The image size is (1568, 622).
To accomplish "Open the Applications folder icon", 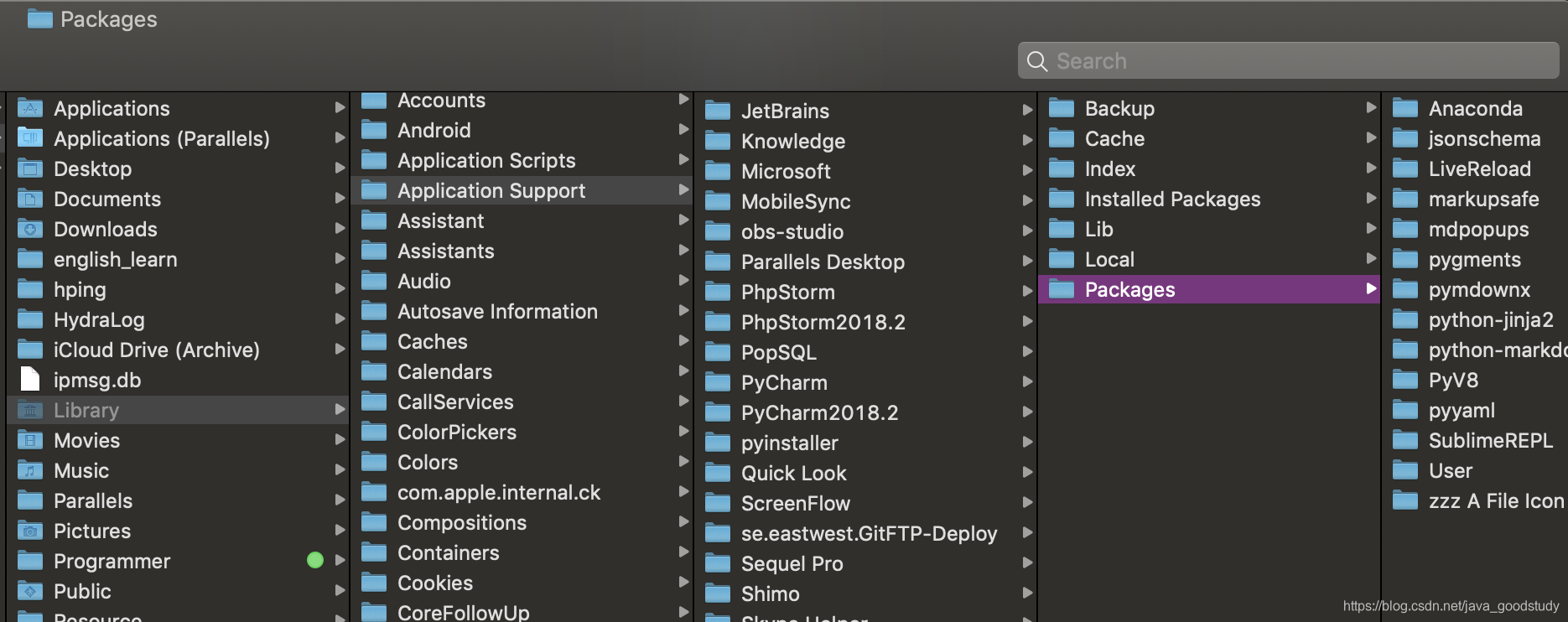I will click(x=30, y=108).
